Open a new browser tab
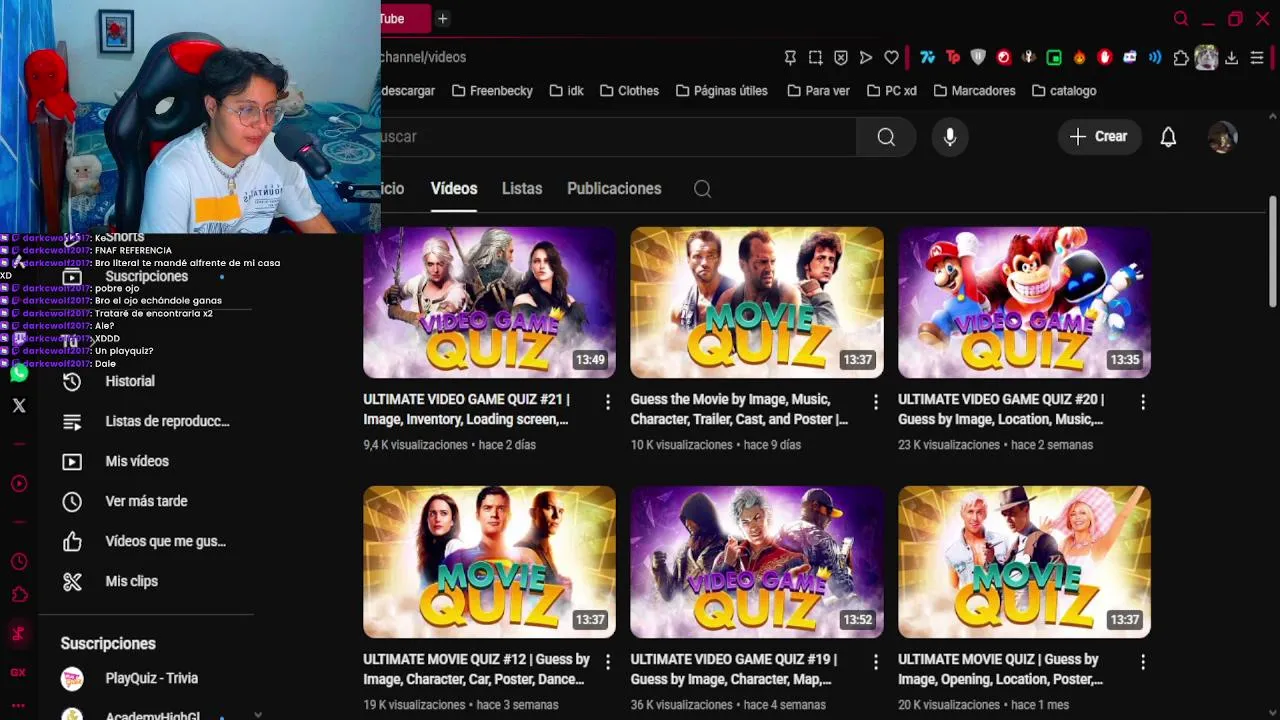The image size is (1280, 720). point(442,19)
